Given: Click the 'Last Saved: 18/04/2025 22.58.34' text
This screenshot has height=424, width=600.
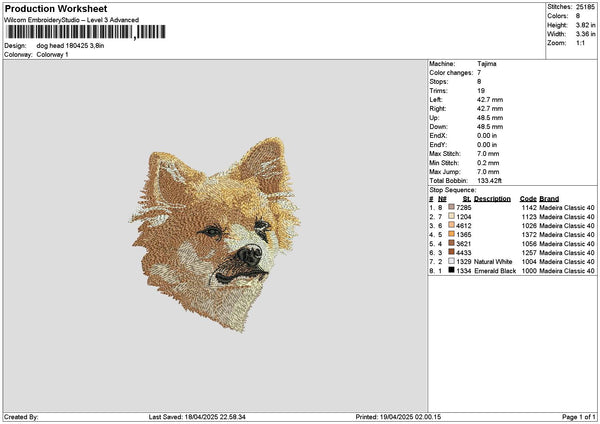Looking at the screenshot, I should (x=197, y=417).
